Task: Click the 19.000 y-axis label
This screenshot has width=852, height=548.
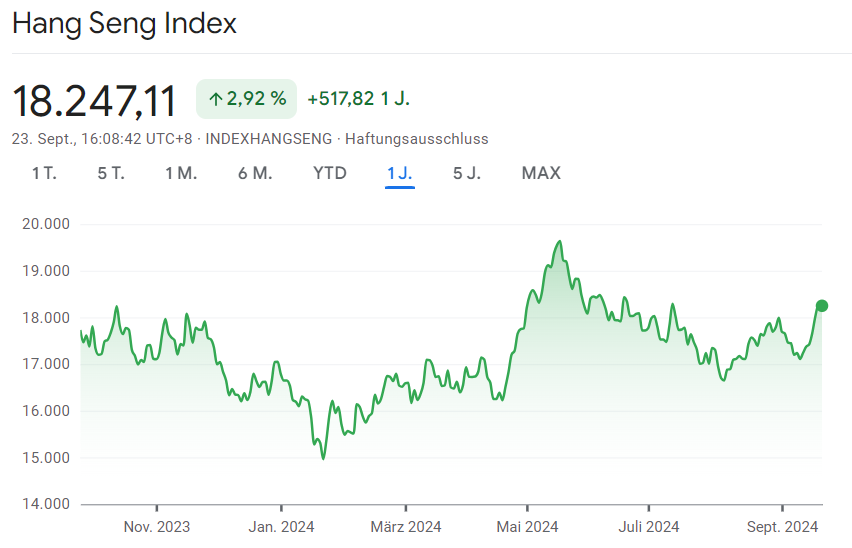Action: [46, 271]
